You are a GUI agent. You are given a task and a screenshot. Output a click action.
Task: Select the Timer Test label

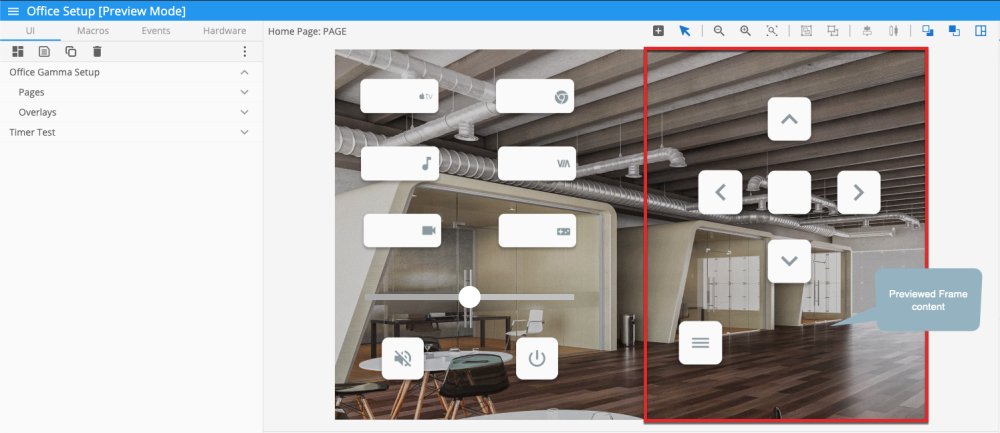pyautogui.click(x=32, y=132)
